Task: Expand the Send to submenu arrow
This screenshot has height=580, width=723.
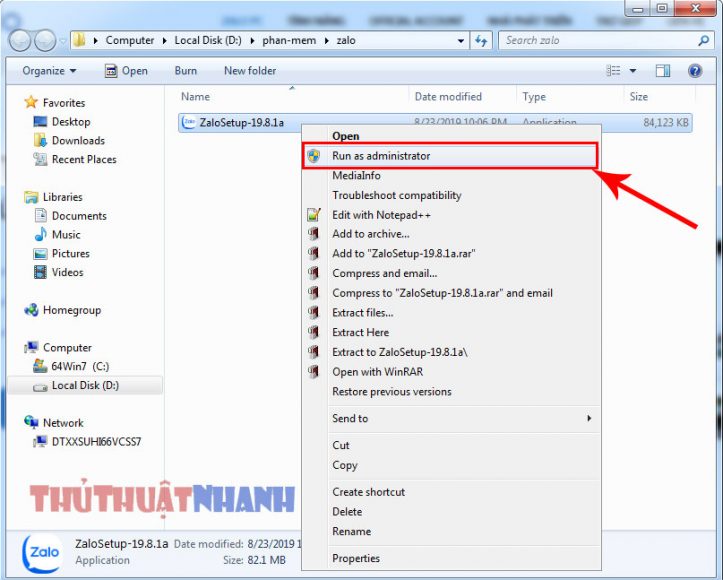Action: [x=589, y=418]
